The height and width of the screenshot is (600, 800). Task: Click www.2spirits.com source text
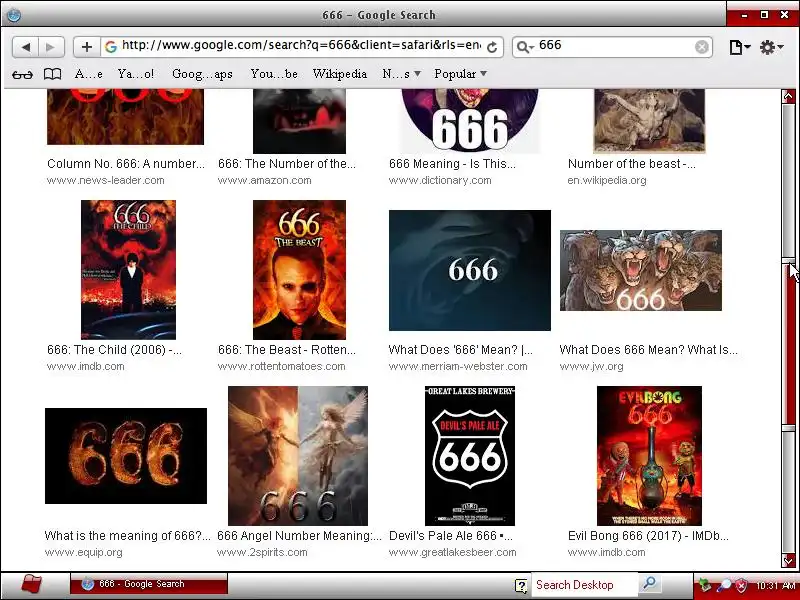point(262,552)
